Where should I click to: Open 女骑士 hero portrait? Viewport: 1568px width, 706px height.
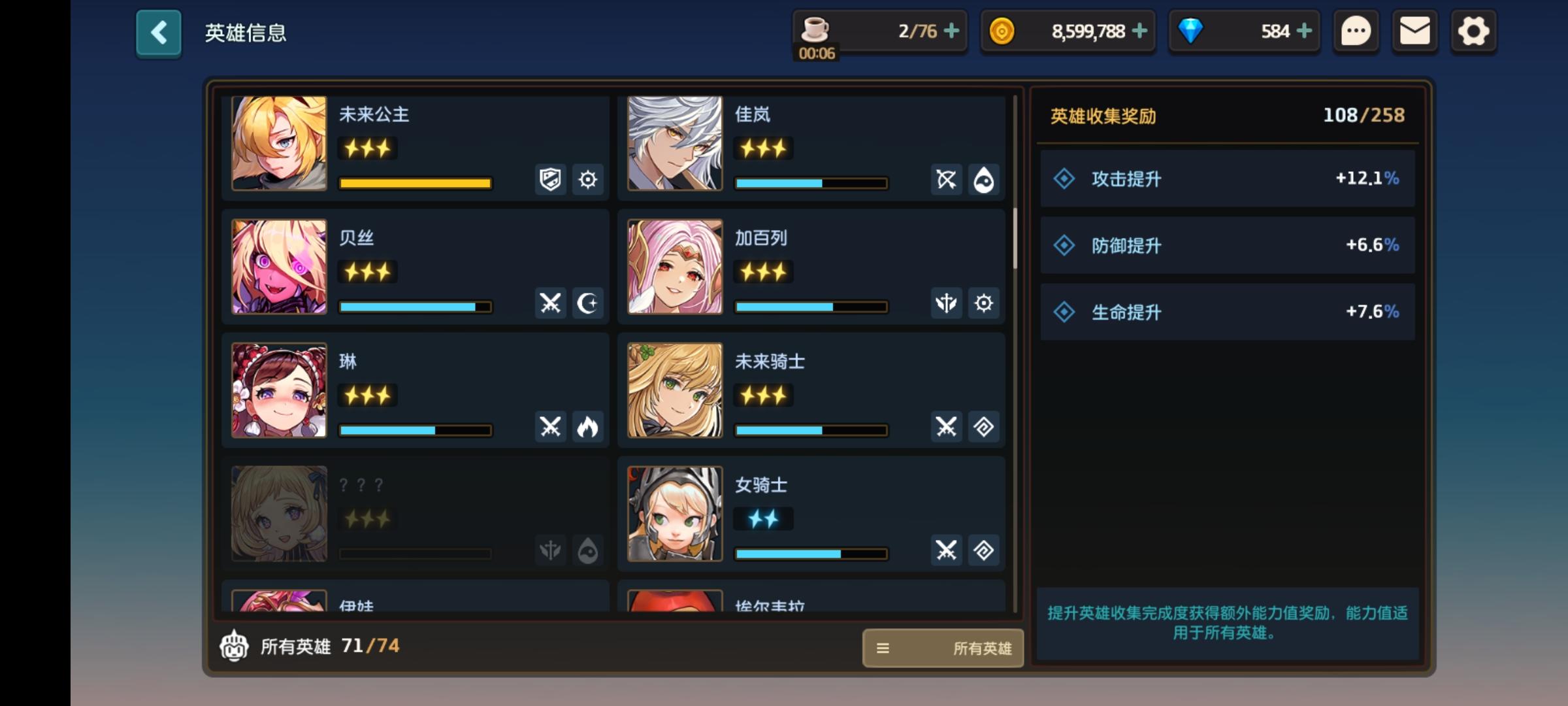point(675,514)
